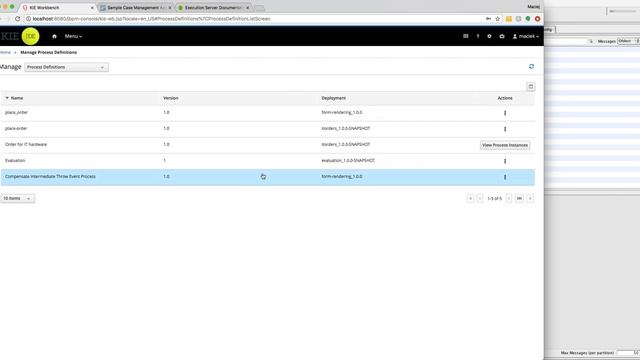Go to previous page of the table
Image resolution: width=640 pixels, height=360 pixels.
480,198
